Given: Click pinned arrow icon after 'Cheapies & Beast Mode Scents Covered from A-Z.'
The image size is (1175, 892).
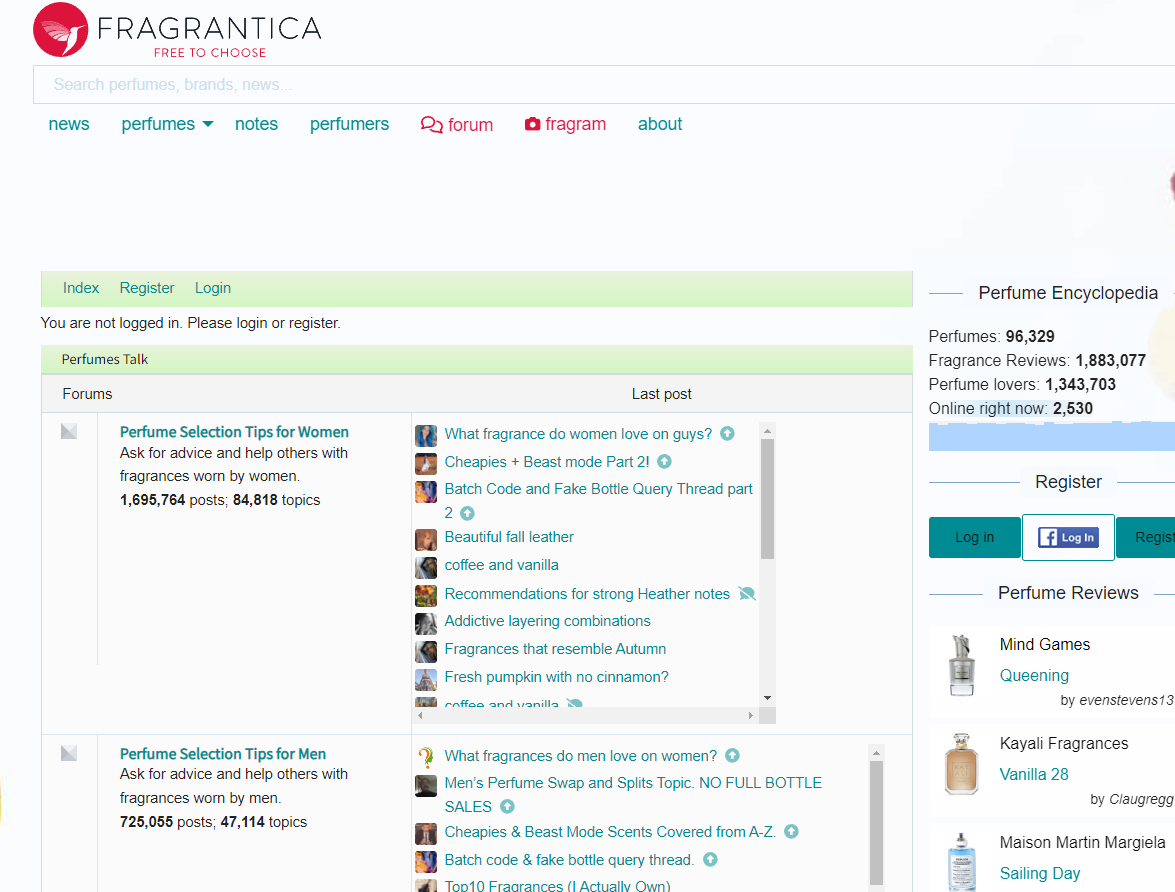Looking at the screenshot, I should tap(791, 832).
